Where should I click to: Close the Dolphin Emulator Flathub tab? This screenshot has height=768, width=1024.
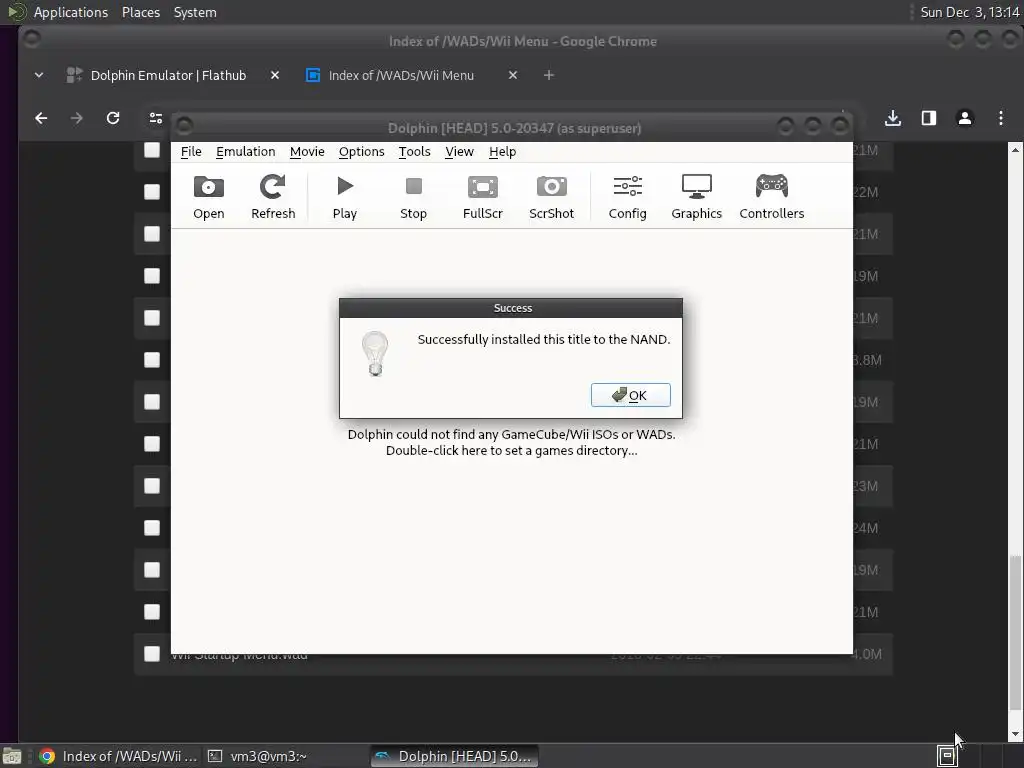(x=275, y=75)
